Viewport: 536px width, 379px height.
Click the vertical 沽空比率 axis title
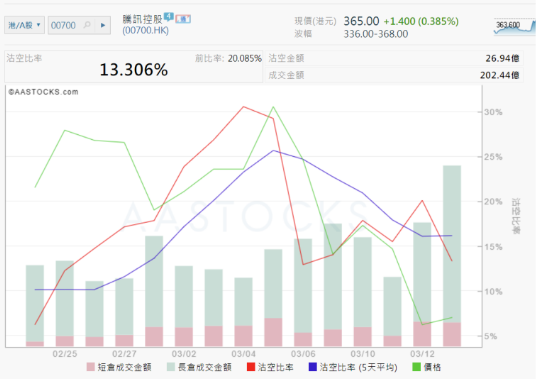[516, 216]
